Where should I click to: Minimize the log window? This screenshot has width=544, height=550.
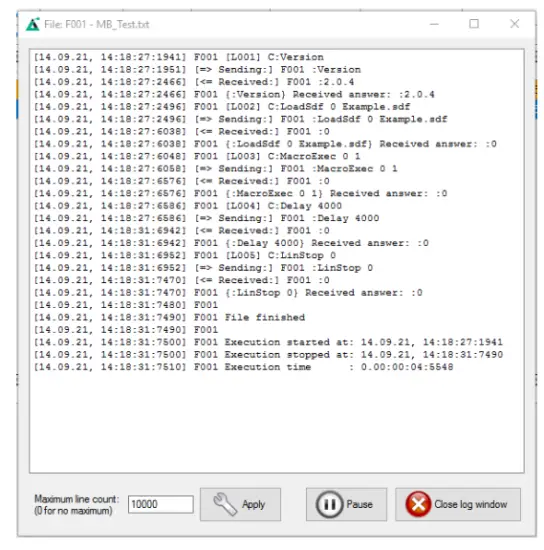pos(434,24)
